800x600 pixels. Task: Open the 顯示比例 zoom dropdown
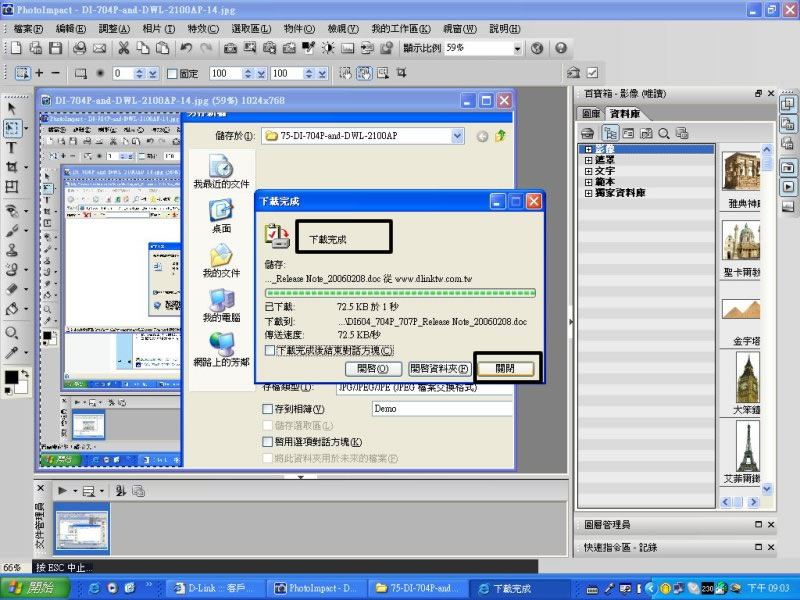517,48
